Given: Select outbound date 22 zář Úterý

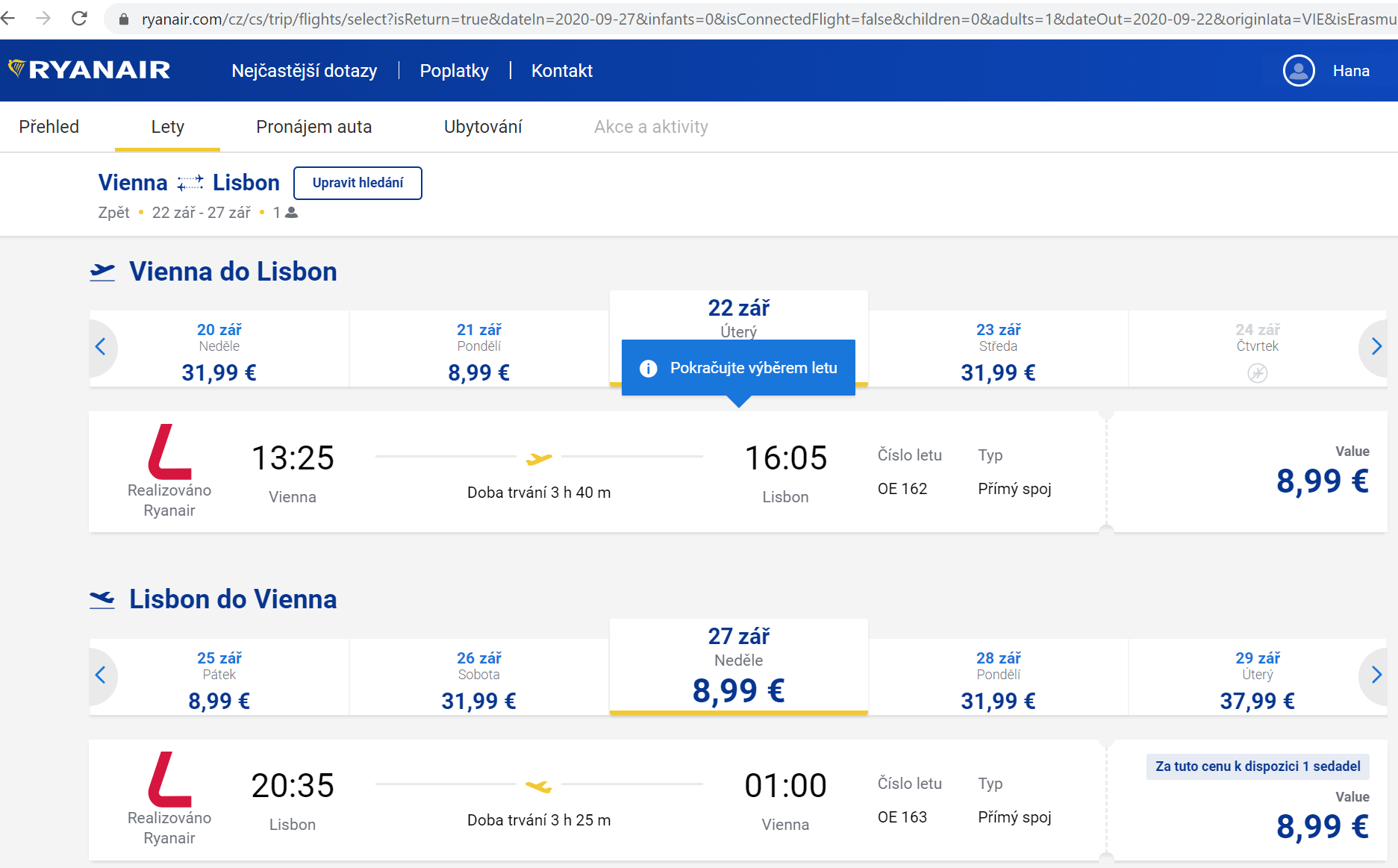Looking at the screenshot, I should pos(739,317).
